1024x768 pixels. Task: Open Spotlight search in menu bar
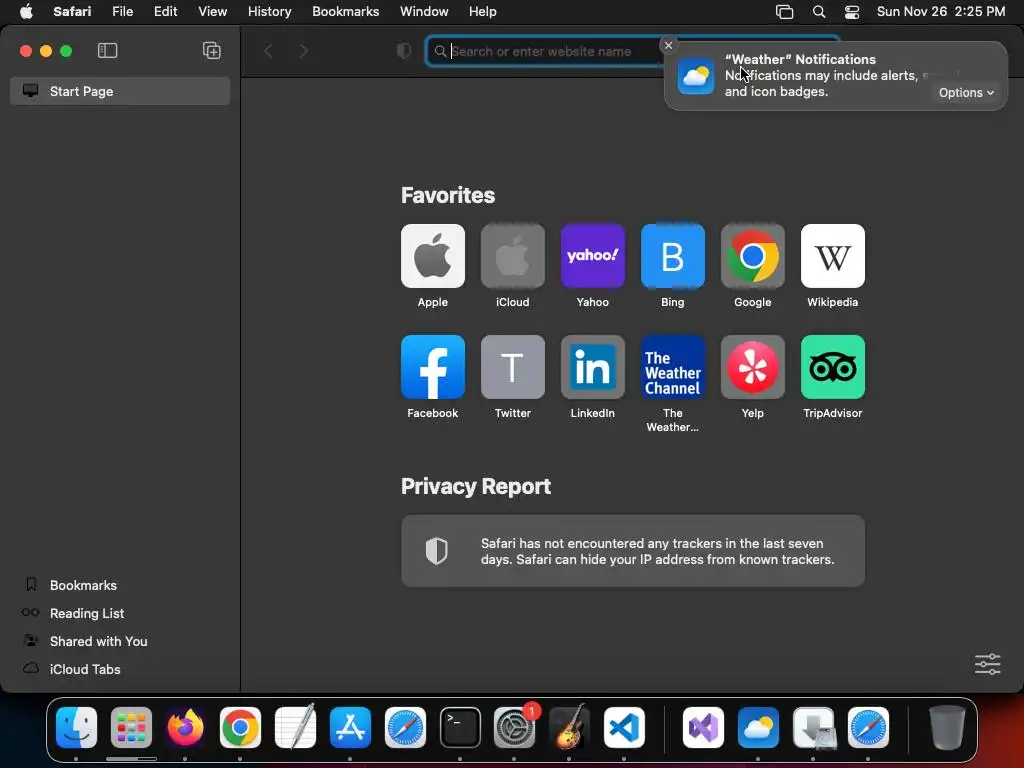pyautogui.click(x=819, y=12)
